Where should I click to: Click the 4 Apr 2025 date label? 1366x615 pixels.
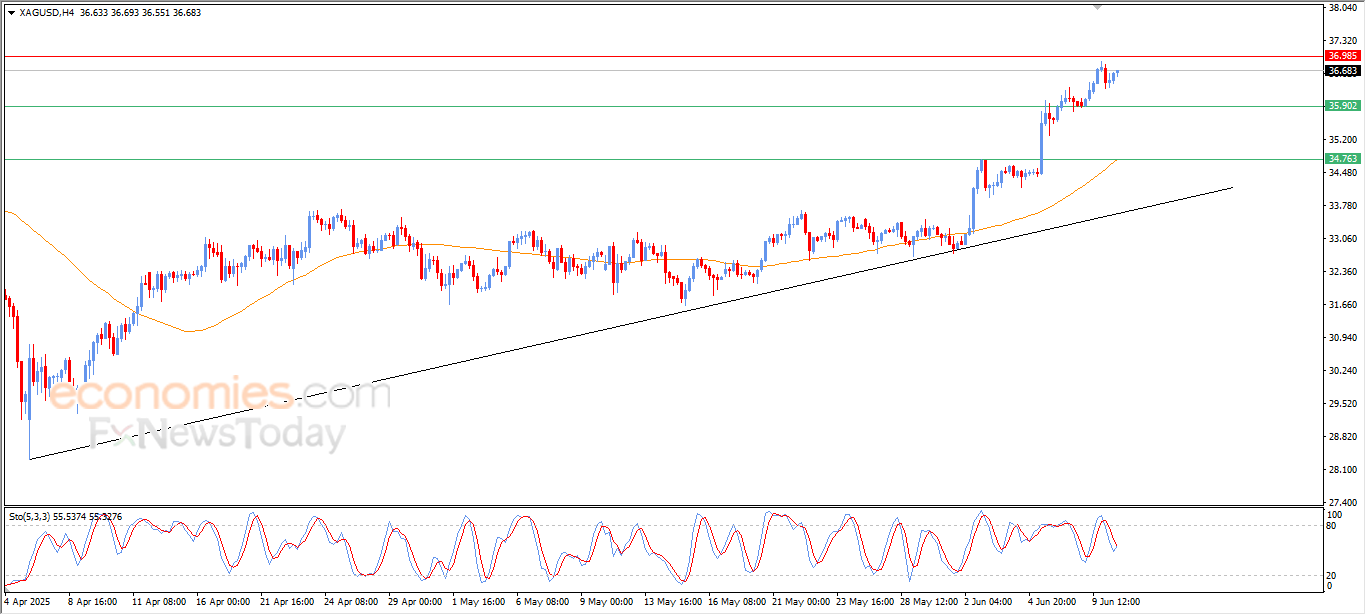[x=27, y=602]
